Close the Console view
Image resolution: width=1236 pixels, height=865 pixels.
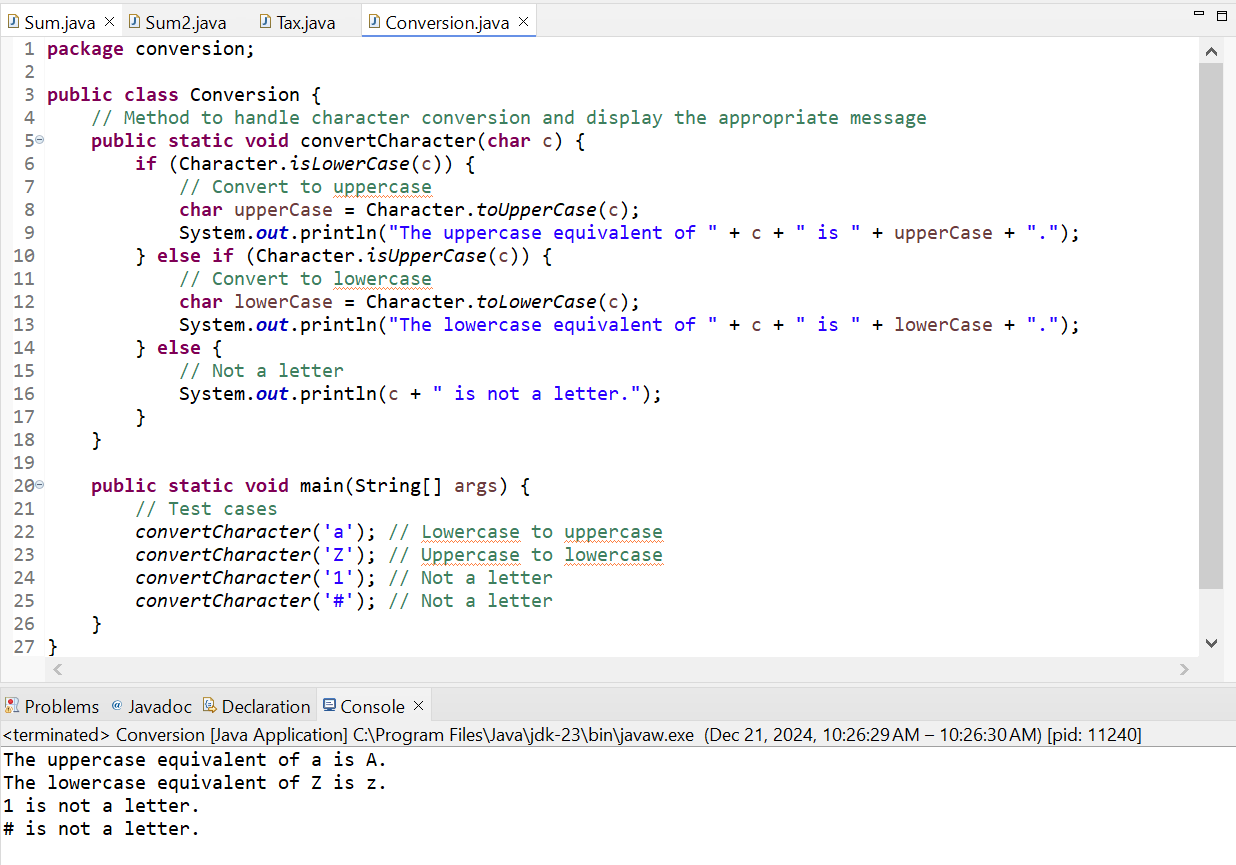point(419,706)
